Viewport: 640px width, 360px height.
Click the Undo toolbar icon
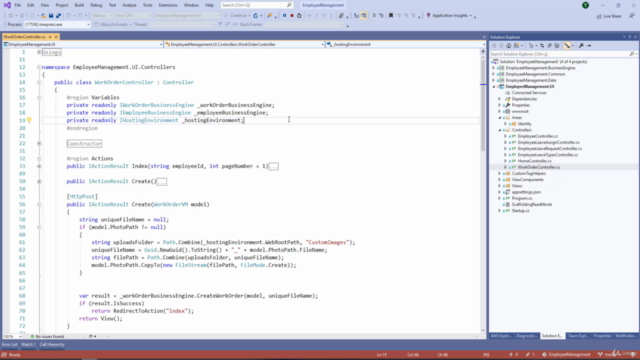point(68,16)
